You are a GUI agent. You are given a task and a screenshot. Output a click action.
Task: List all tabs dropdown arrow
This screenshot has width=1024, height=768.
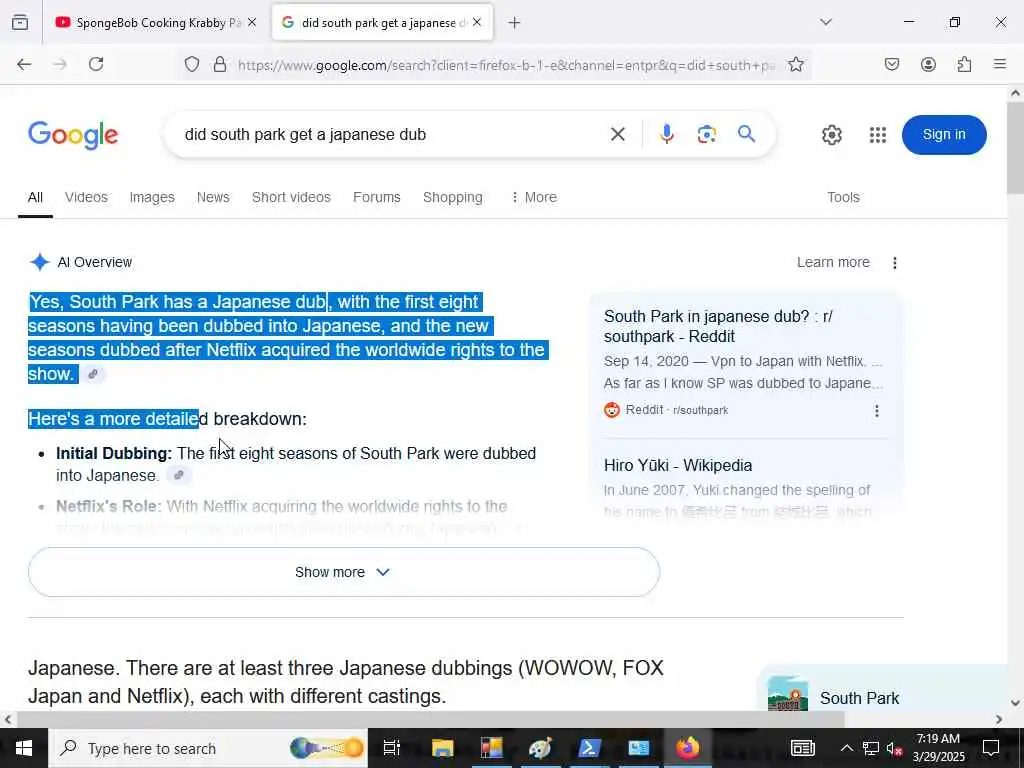[826, 22]
